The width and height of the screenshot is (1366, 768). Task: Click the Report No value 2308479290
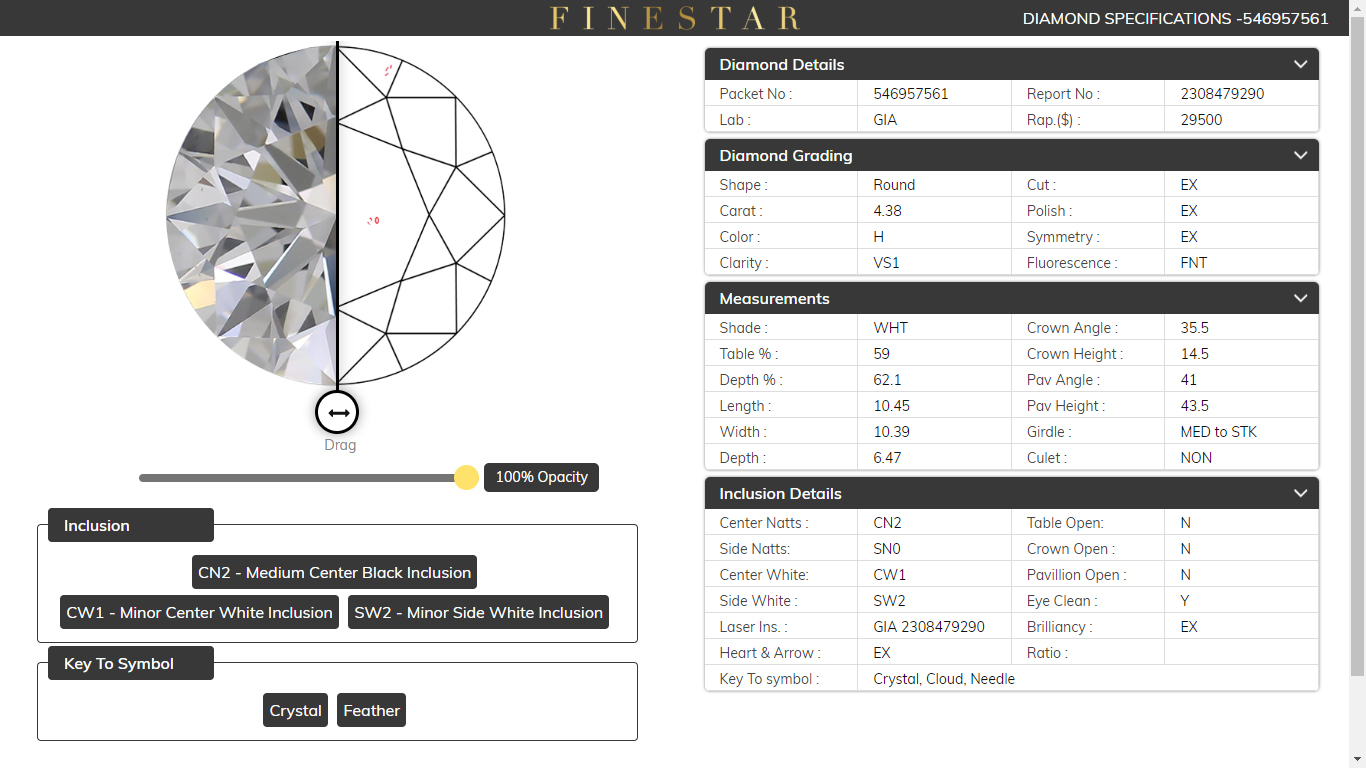(1222, 93)
